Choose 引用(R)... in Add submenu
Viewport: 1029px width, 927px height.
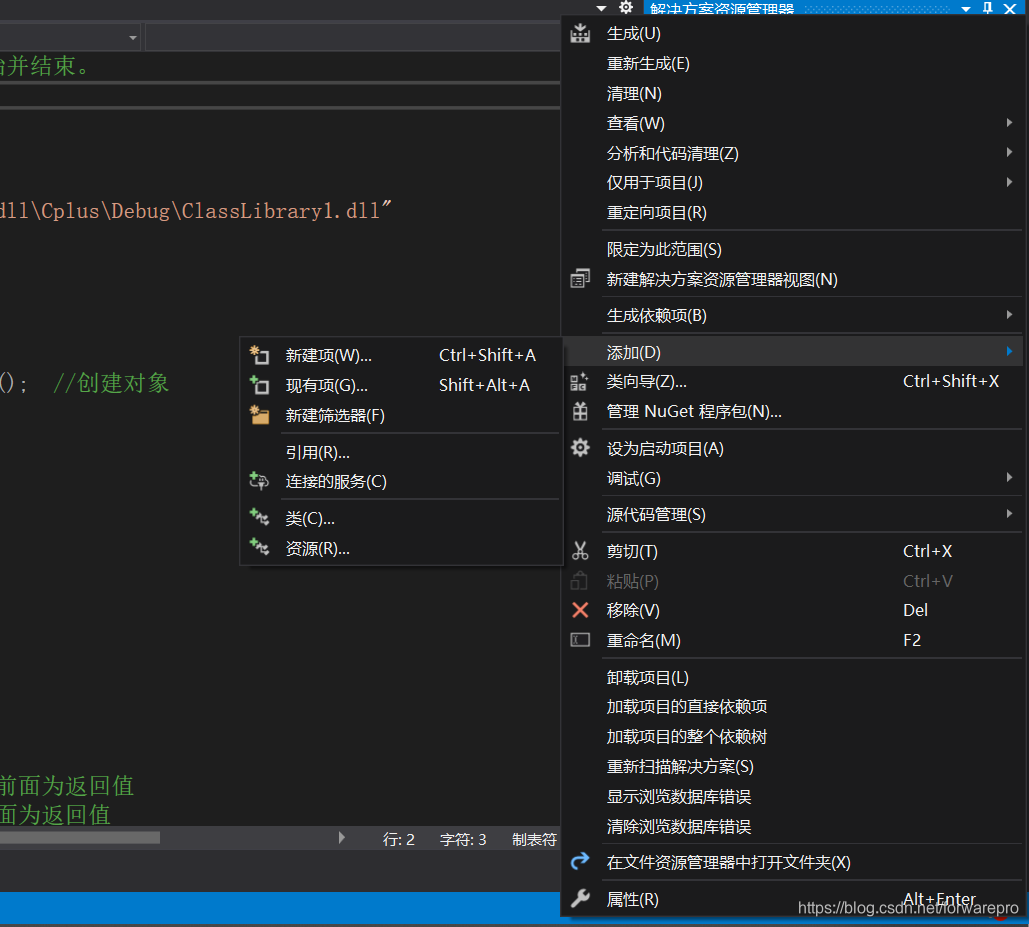(x=318, y=452)
